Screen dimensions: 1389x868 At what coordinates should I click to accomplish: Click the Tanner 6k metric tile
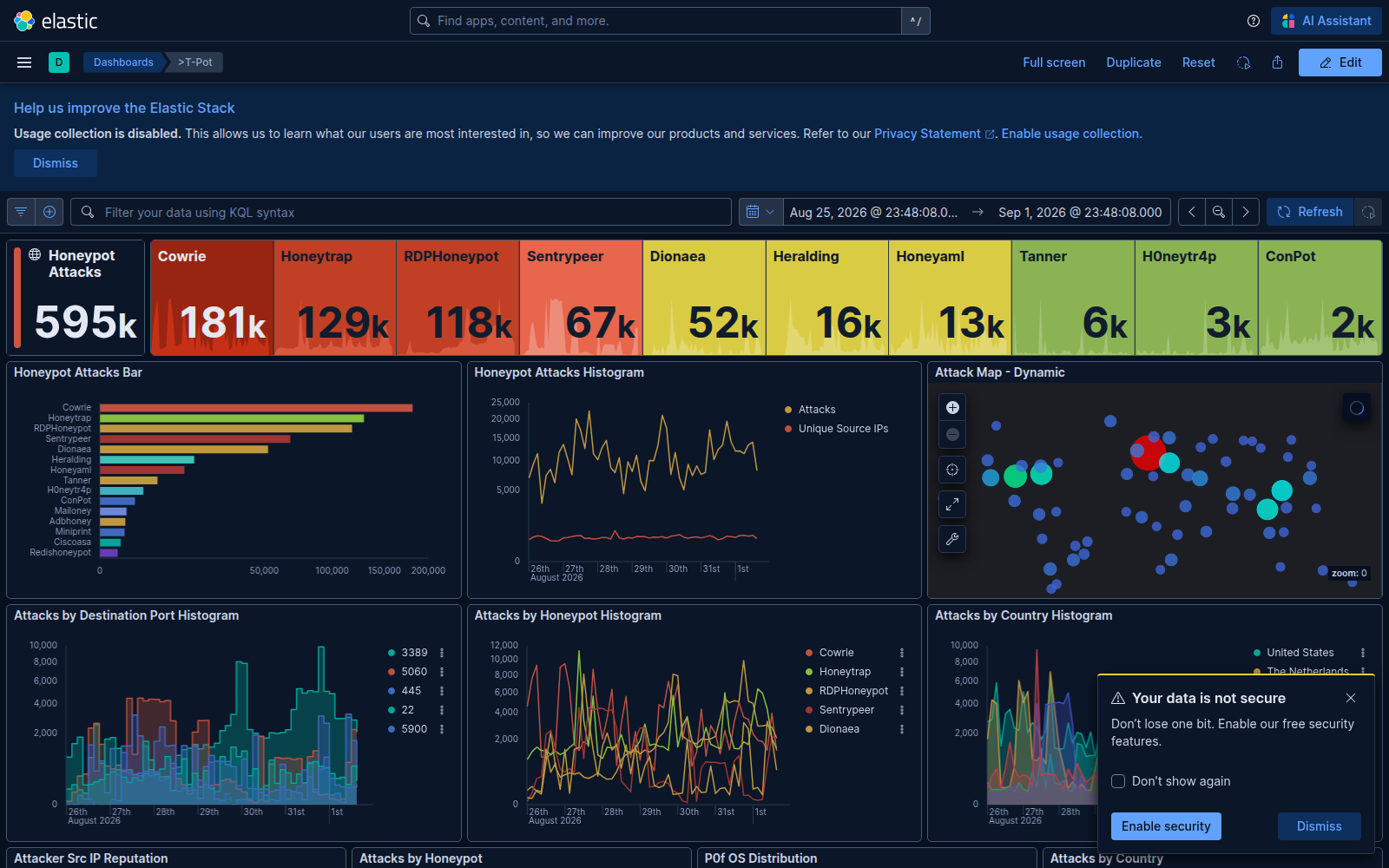[1073, 298]
